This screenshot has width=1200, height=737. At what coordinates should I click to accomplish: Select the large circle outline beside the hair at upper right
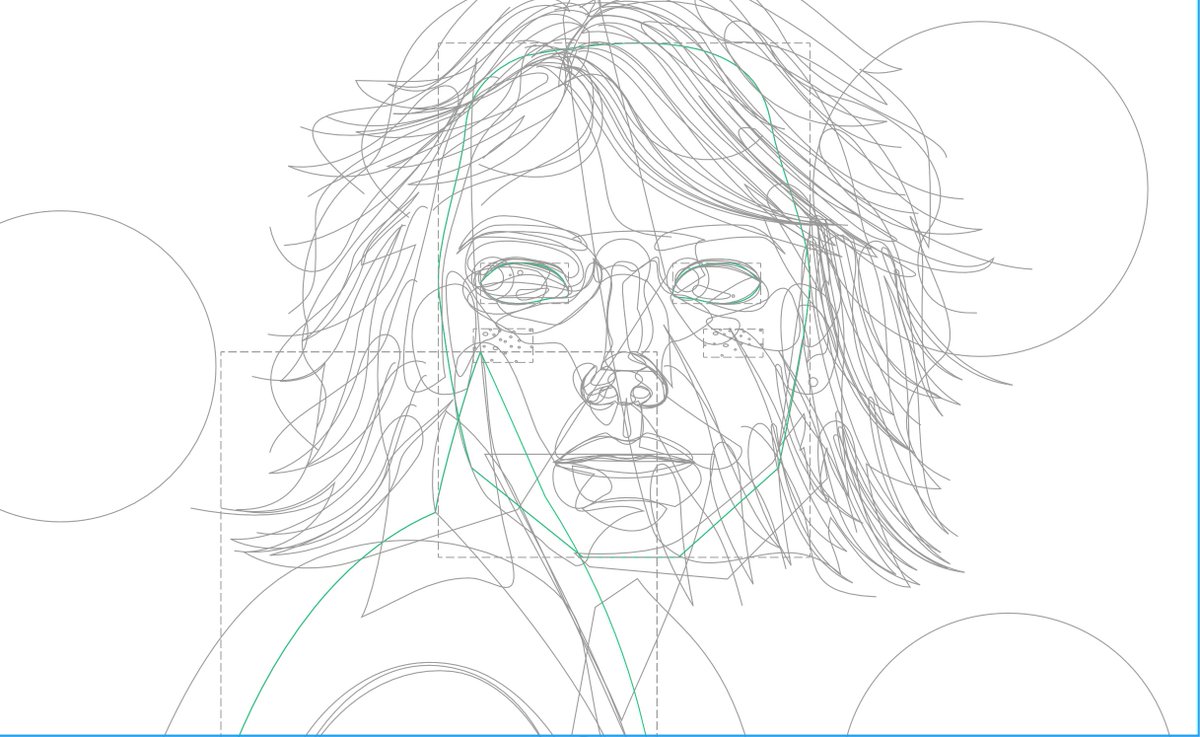[980, 189]
